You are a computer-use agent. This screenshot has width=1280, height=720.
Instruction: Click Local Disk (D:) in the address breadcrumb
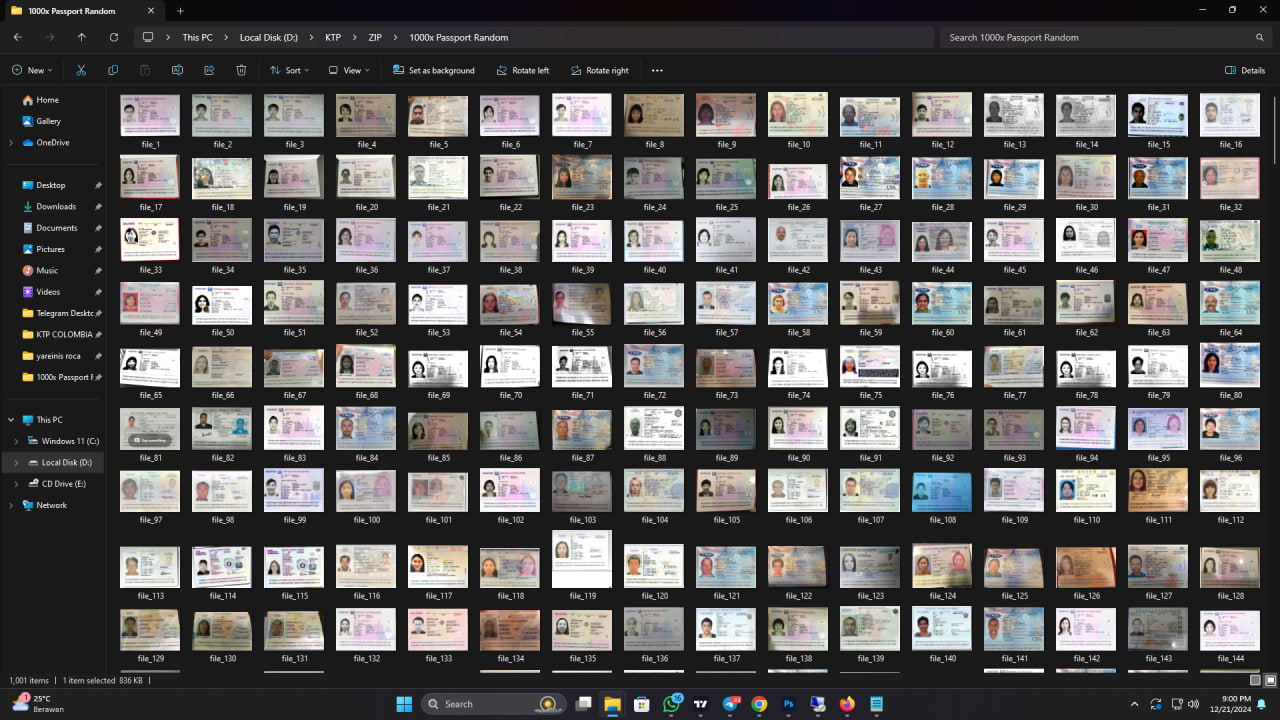[x=269, y=37]
